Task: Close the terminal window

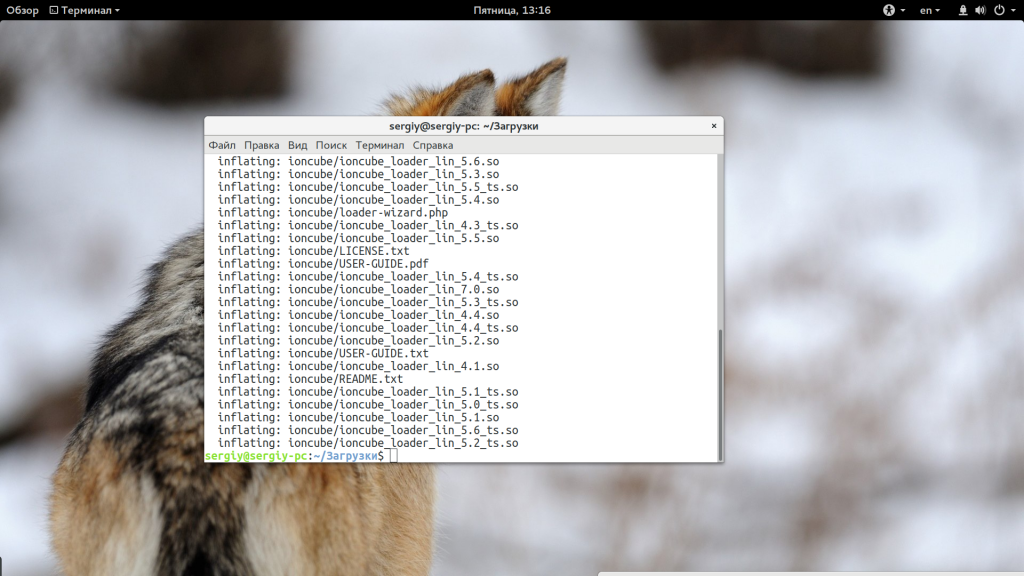Action: 714,126
